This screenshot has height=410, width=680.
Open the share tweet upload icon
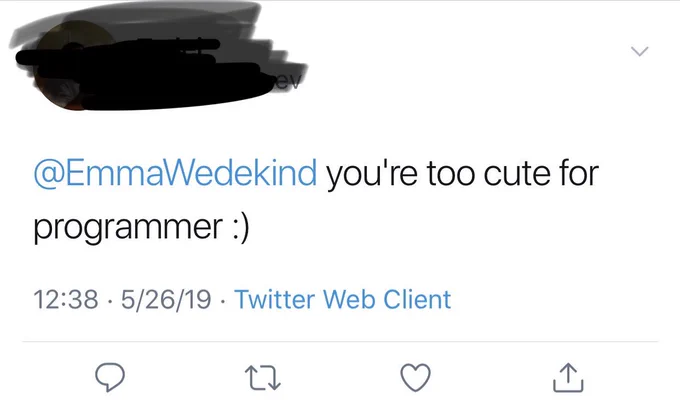coord(568,377)
